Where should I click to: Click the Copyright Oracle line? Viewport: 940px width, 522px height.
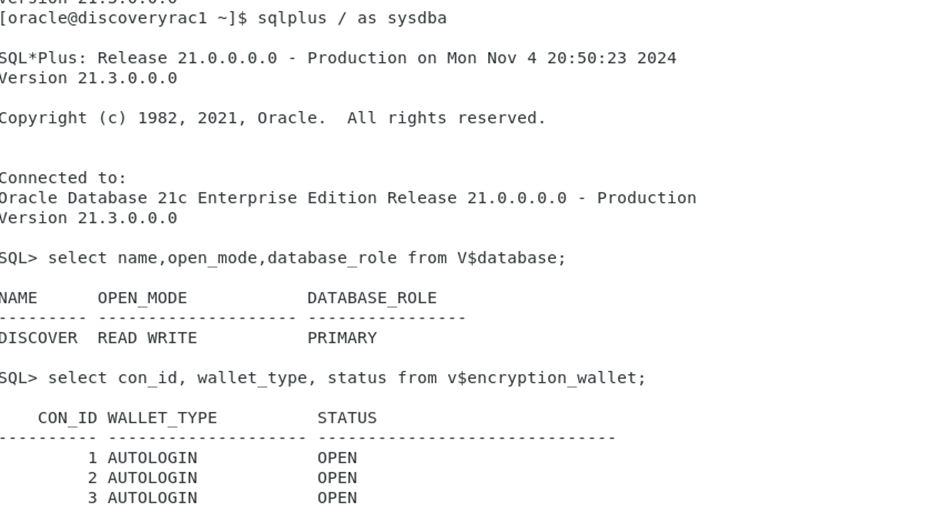coord(272,118)
